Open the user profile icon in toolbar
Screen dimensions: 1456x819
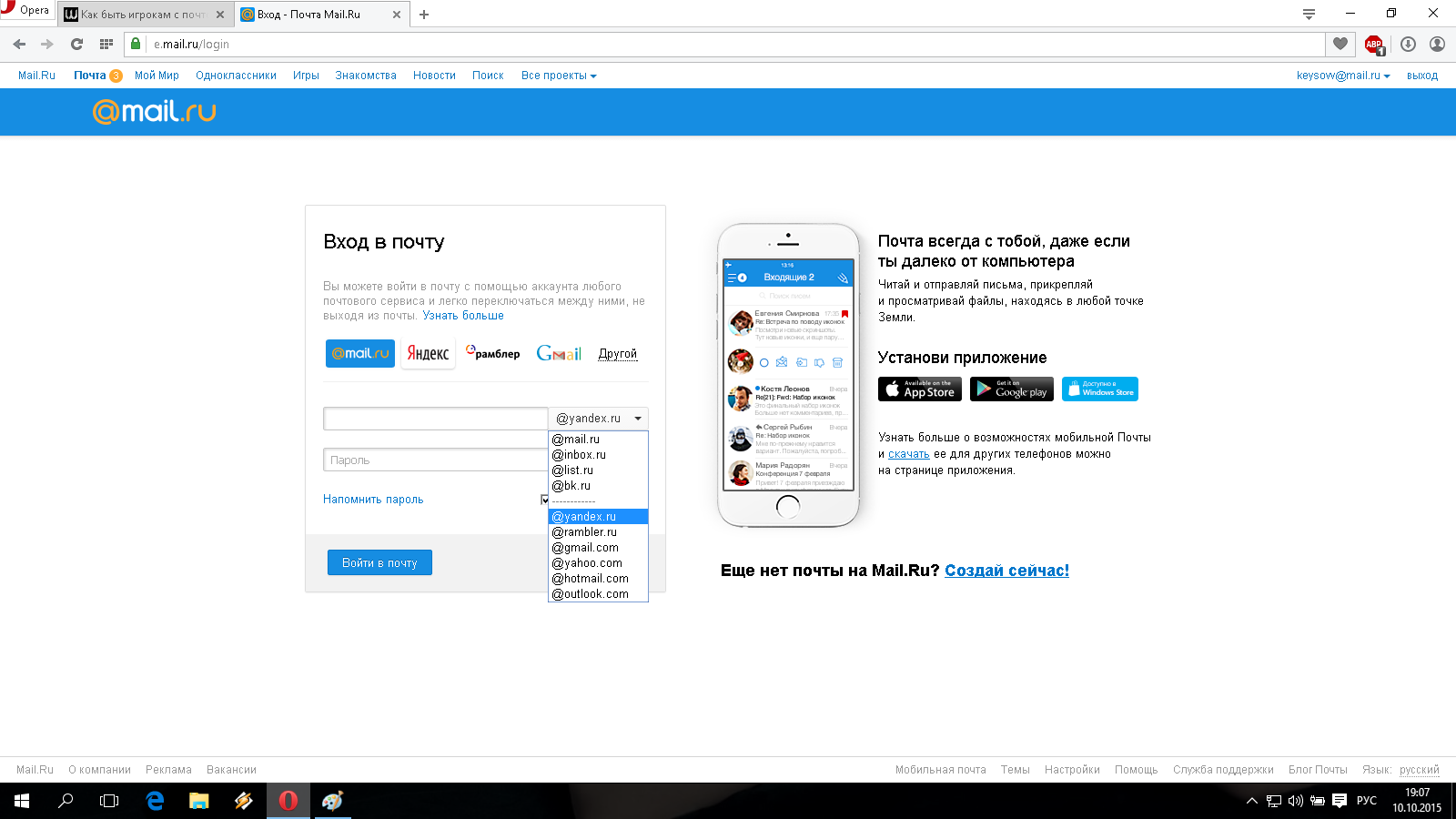pos(1437,44)
